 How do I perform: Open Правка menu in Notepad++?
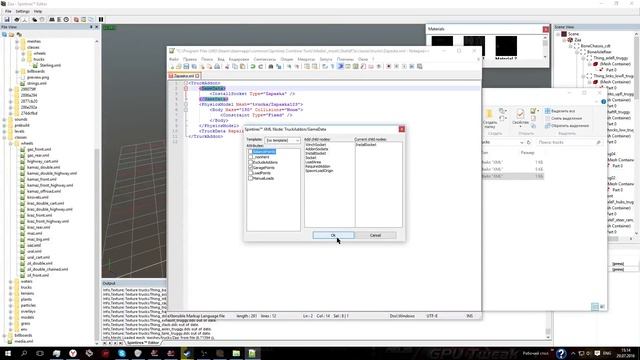coord(190,60)
